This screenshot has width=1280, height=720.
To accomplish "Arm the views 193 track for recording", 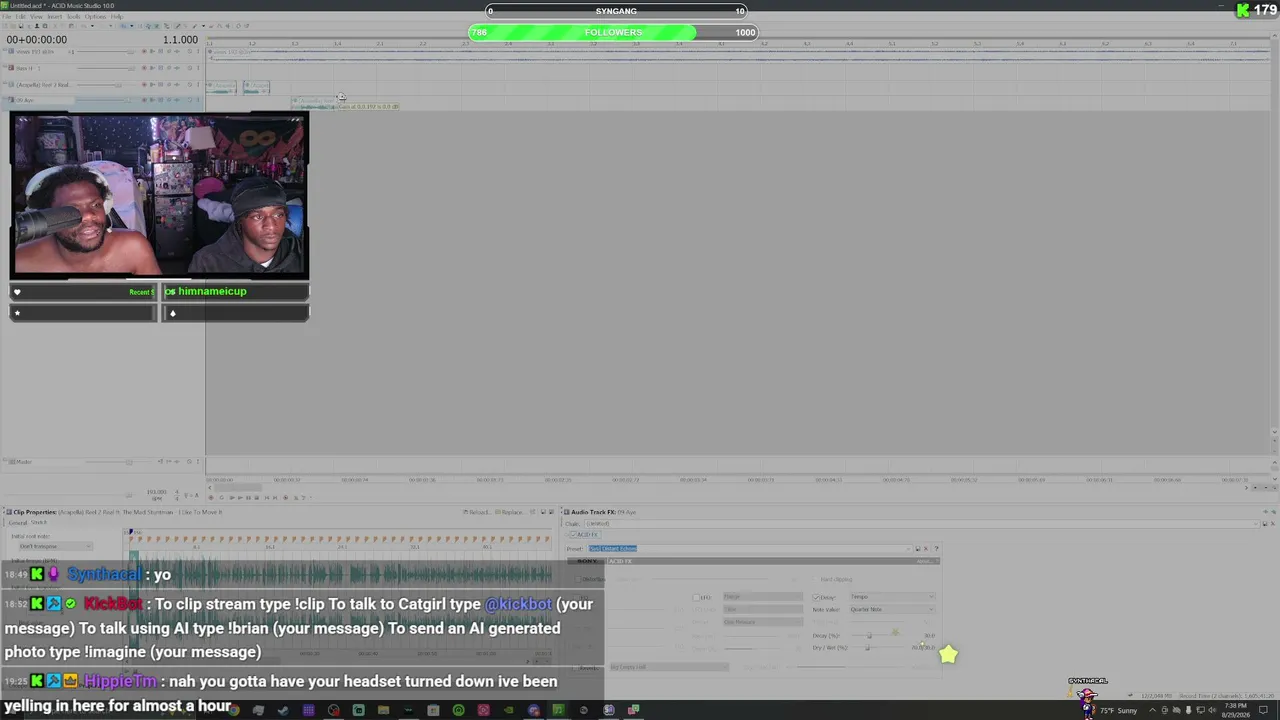I will 143,52.
